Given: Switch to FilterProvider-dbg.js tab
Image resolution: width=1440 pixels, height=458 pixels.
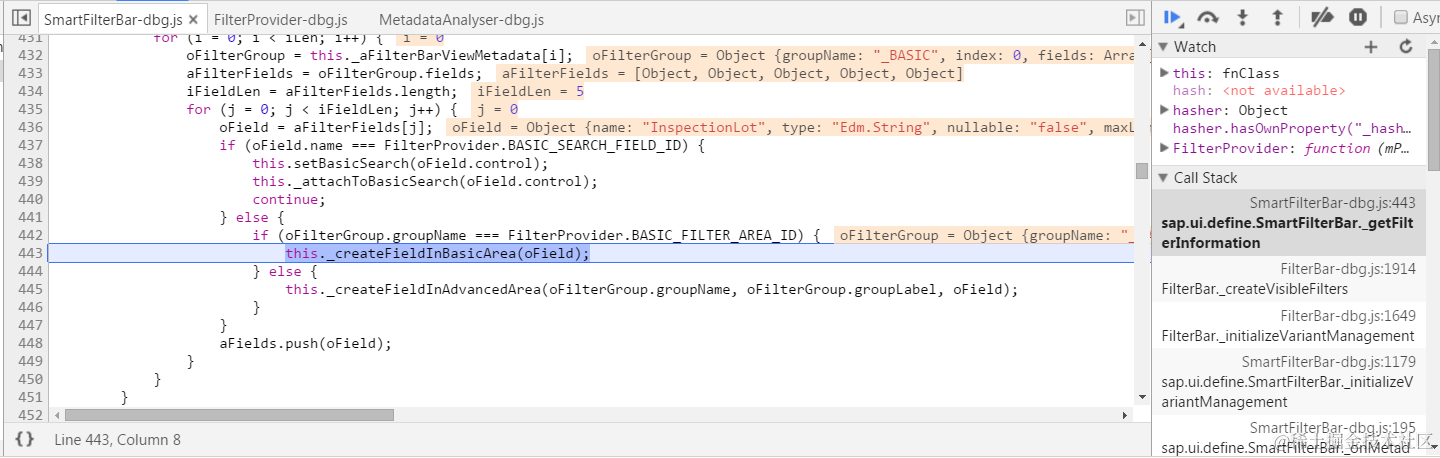Looking at the screenshot, I should [281, 19].
